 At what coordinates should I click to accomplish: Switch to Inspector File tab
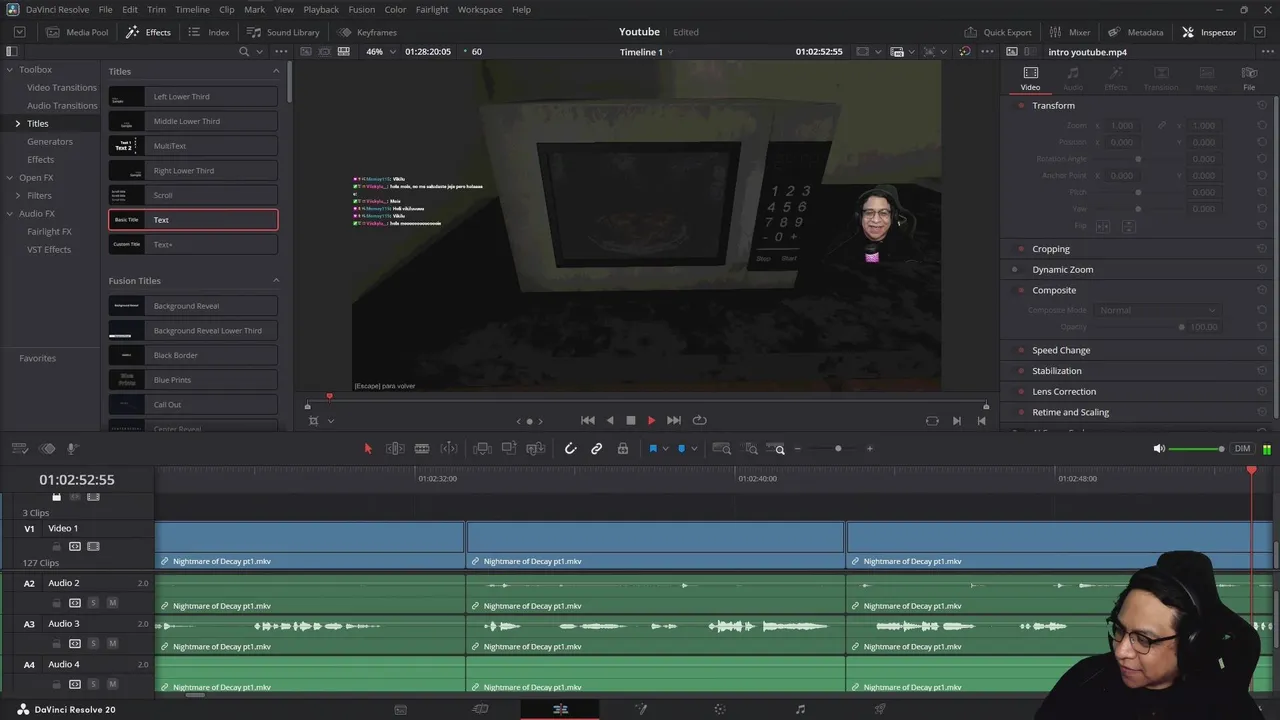pyautogui.click(x=1249, y=78)
